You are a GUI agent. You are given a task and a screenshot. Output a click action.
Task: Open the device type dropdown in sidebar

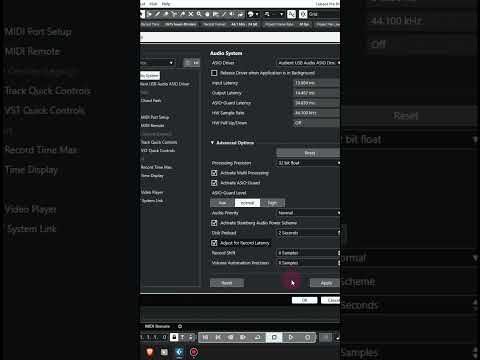(x=157, y=63)
